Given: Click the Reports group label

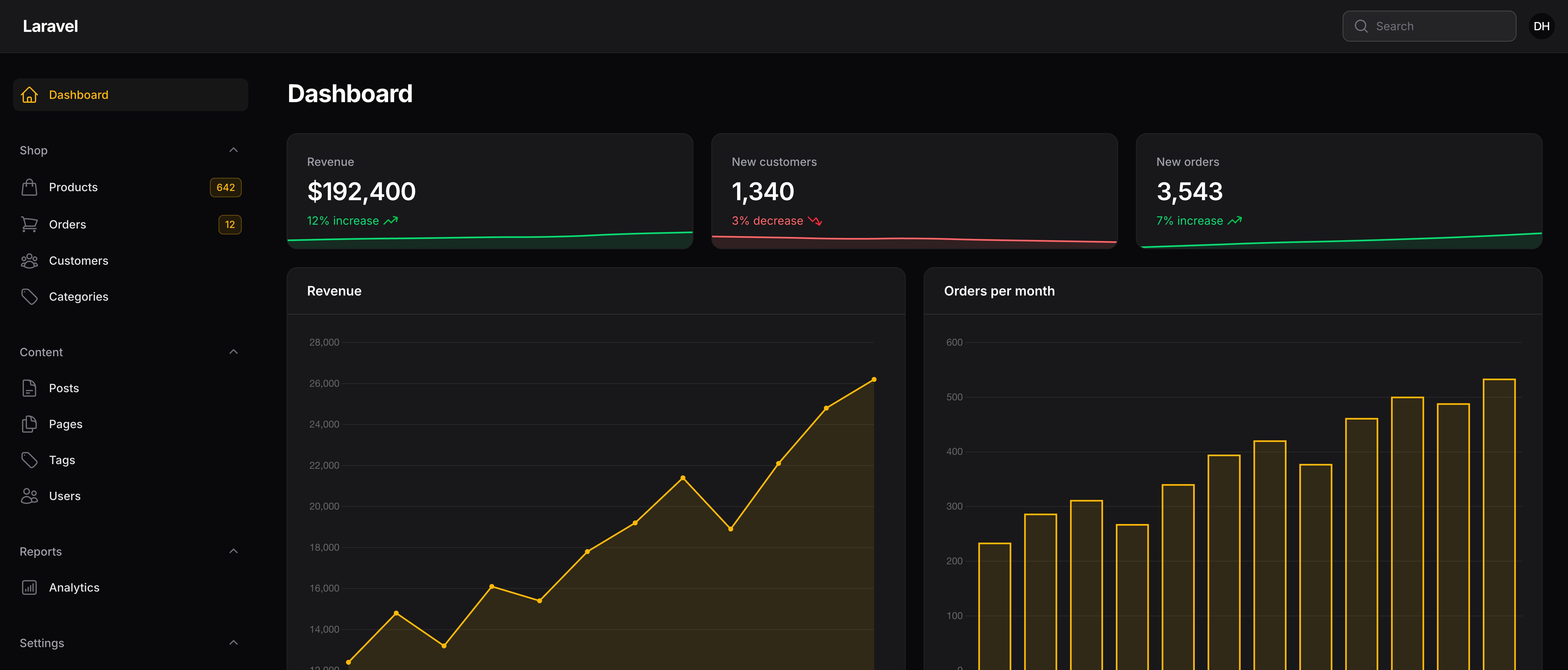Looking at the screenshot, I should [41, 552].
